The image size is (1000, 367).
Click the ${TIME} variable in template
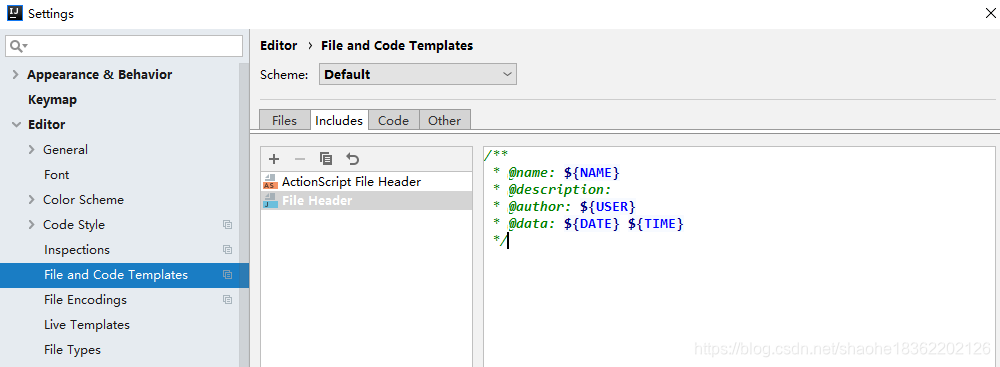[x=656, y=224]
